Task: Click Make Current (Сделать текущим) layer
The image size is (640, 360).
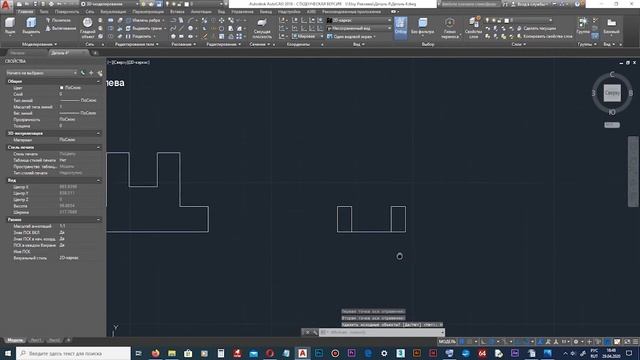Action: (536, 28)
